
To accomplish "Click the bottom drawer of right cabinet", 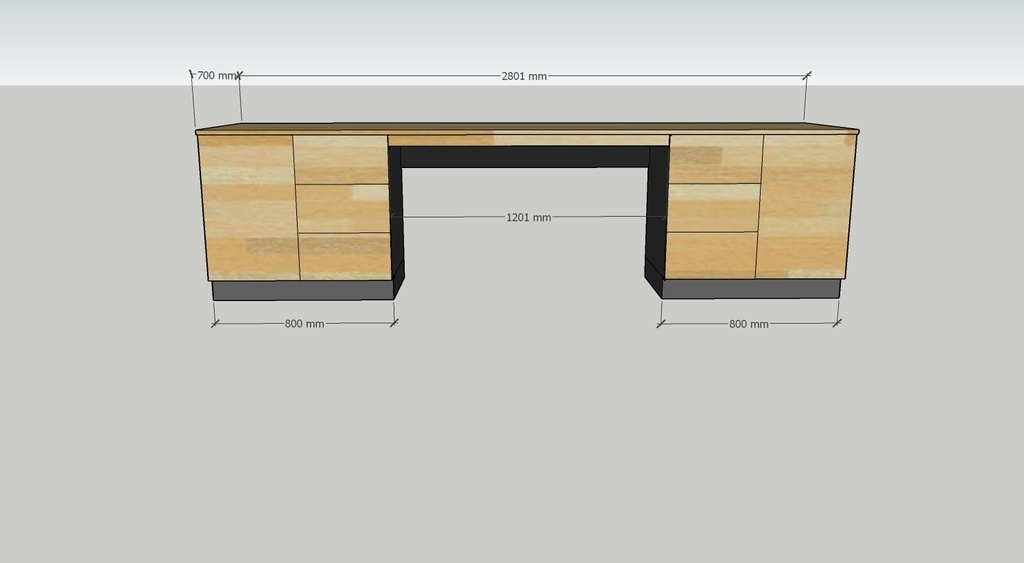I will [711, 255].
